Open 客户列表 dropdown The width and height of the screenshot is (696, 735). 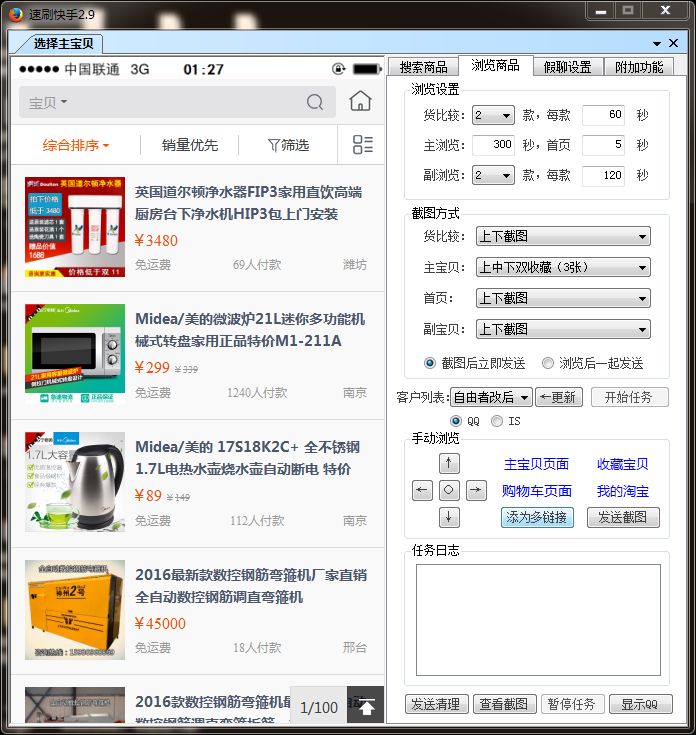pos(491,398)
